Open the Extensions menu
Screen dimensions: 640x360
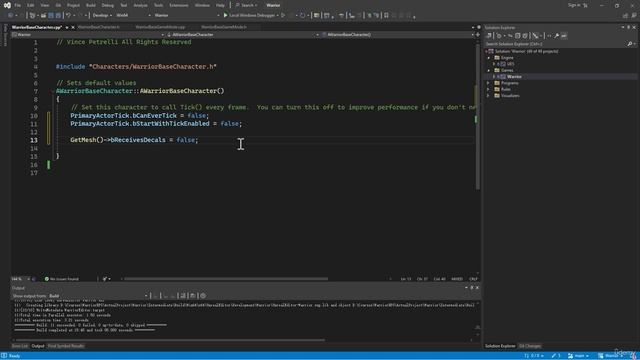point(179,5)
